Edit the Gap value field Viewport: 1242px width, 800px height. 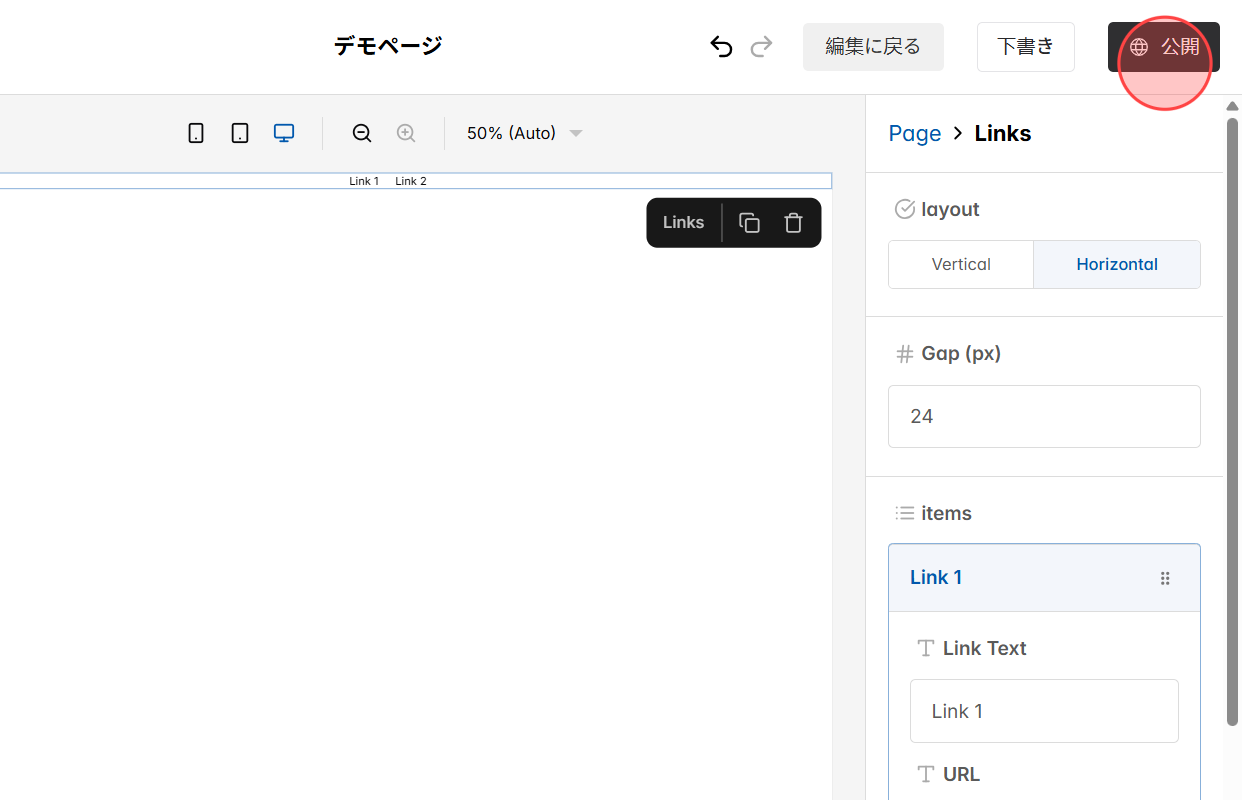click(1044, 416)
